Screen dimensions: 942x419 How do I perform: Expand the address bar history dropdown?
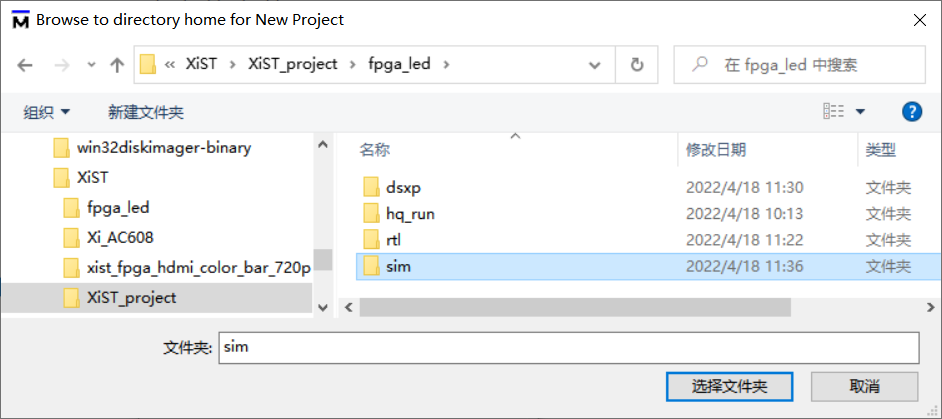tap(595, 65)
